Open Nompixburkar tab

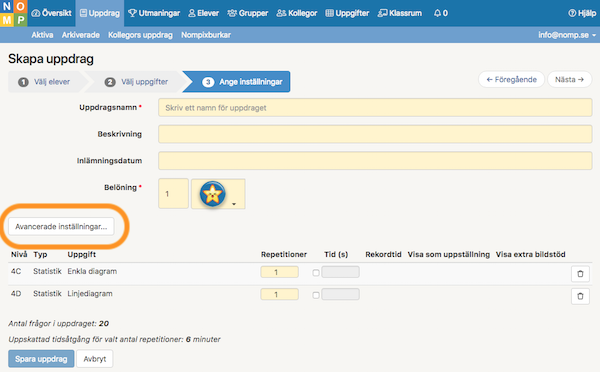coord(206,35)
